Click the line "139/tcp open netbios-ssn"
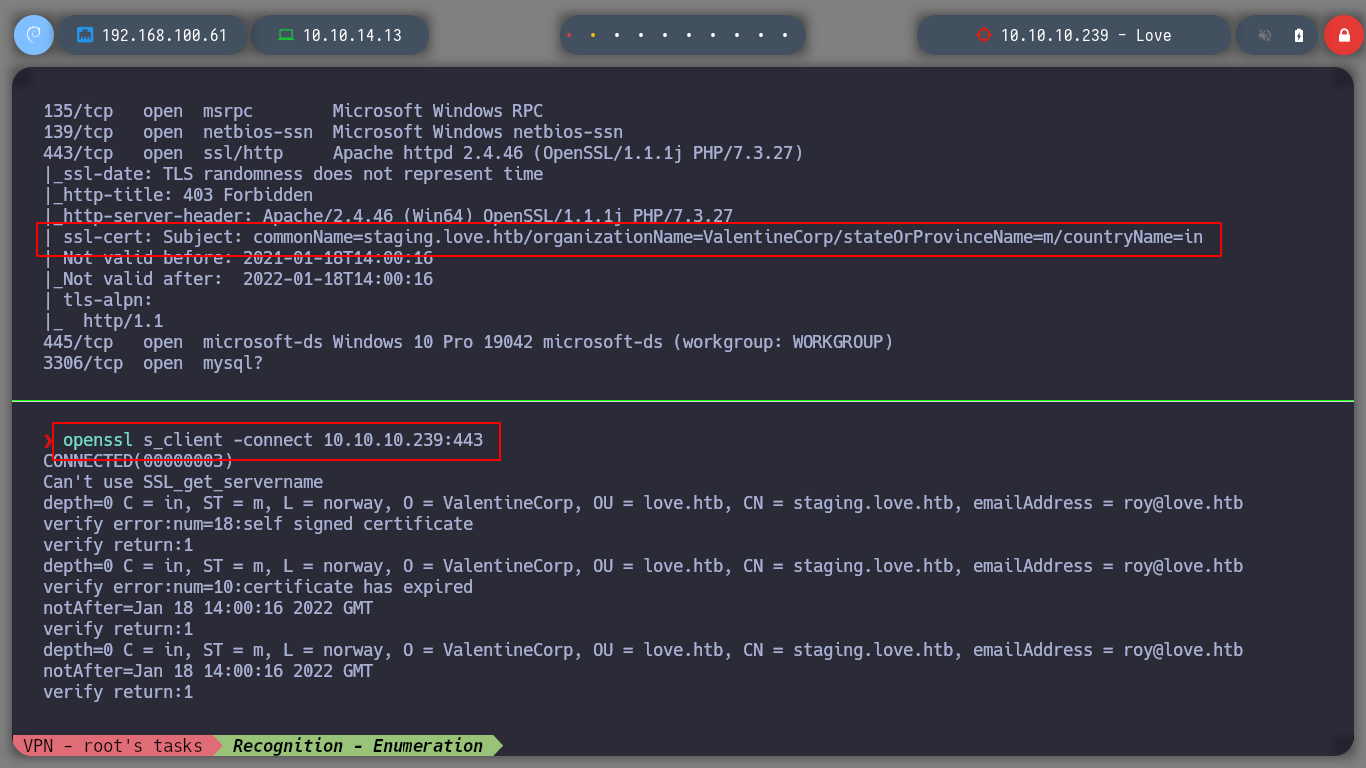 [x=333, y=132]
